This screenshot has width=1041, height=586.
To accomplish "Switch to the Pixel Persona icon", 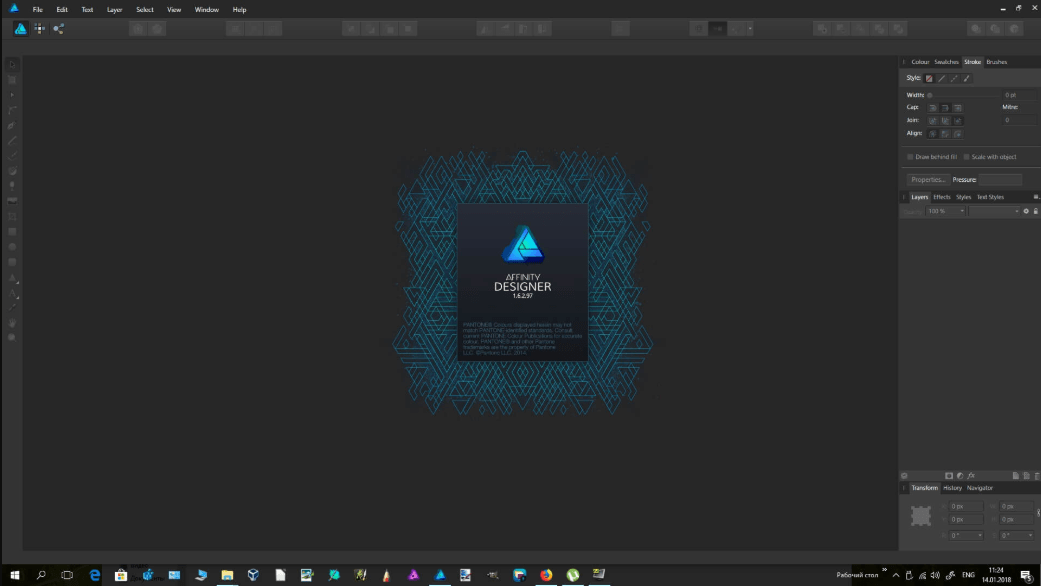I will click(x=40, y=29).
